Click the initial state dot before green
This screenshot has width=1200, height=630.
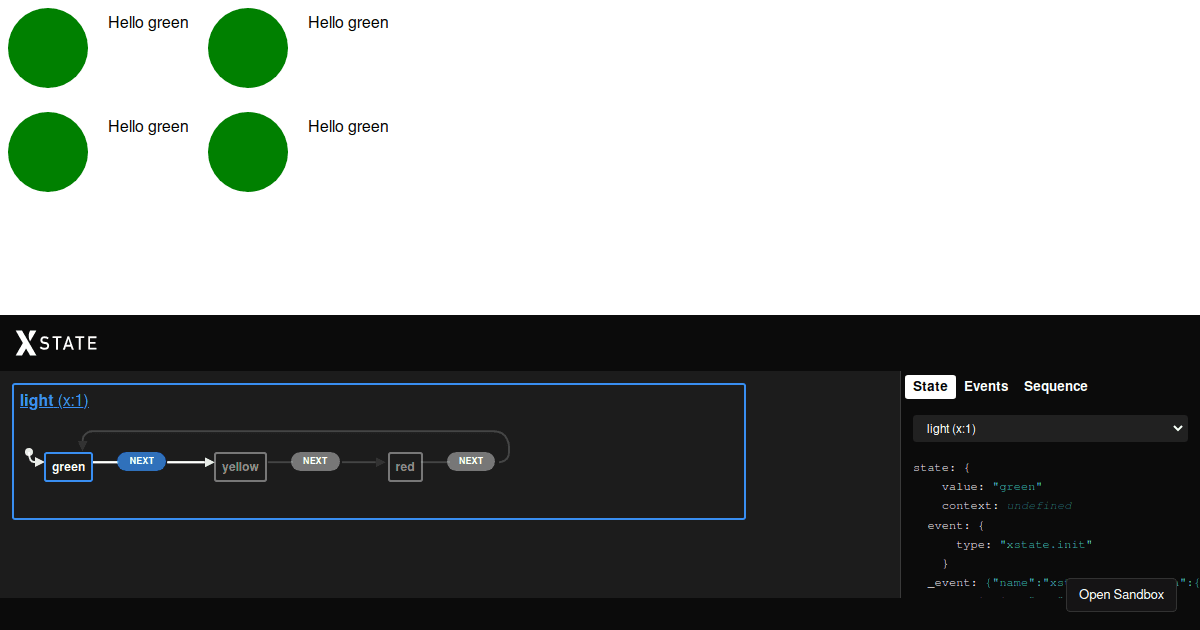(30, 452)
